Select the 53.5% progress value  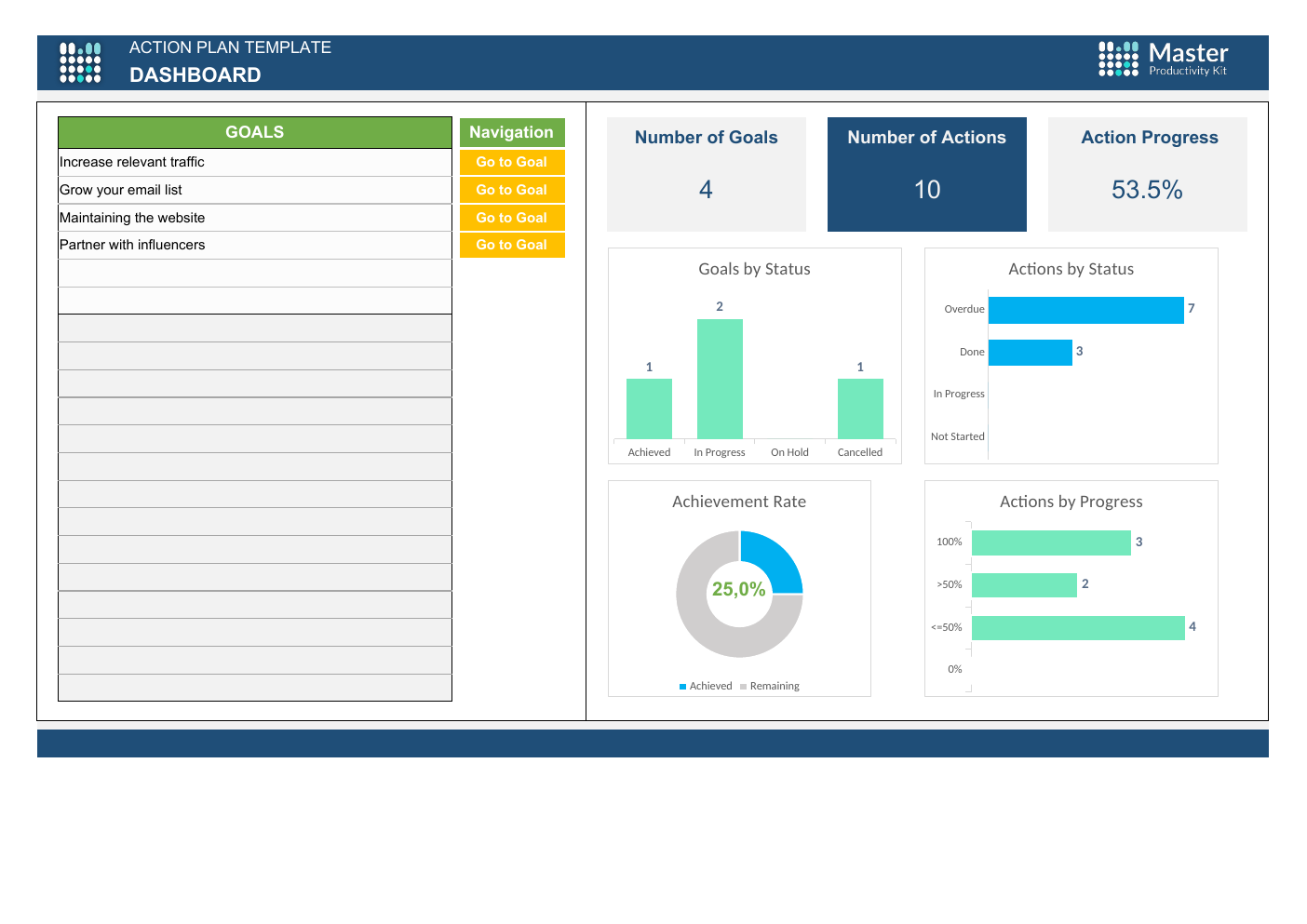pyautogui.click(x=1147, y=190)
